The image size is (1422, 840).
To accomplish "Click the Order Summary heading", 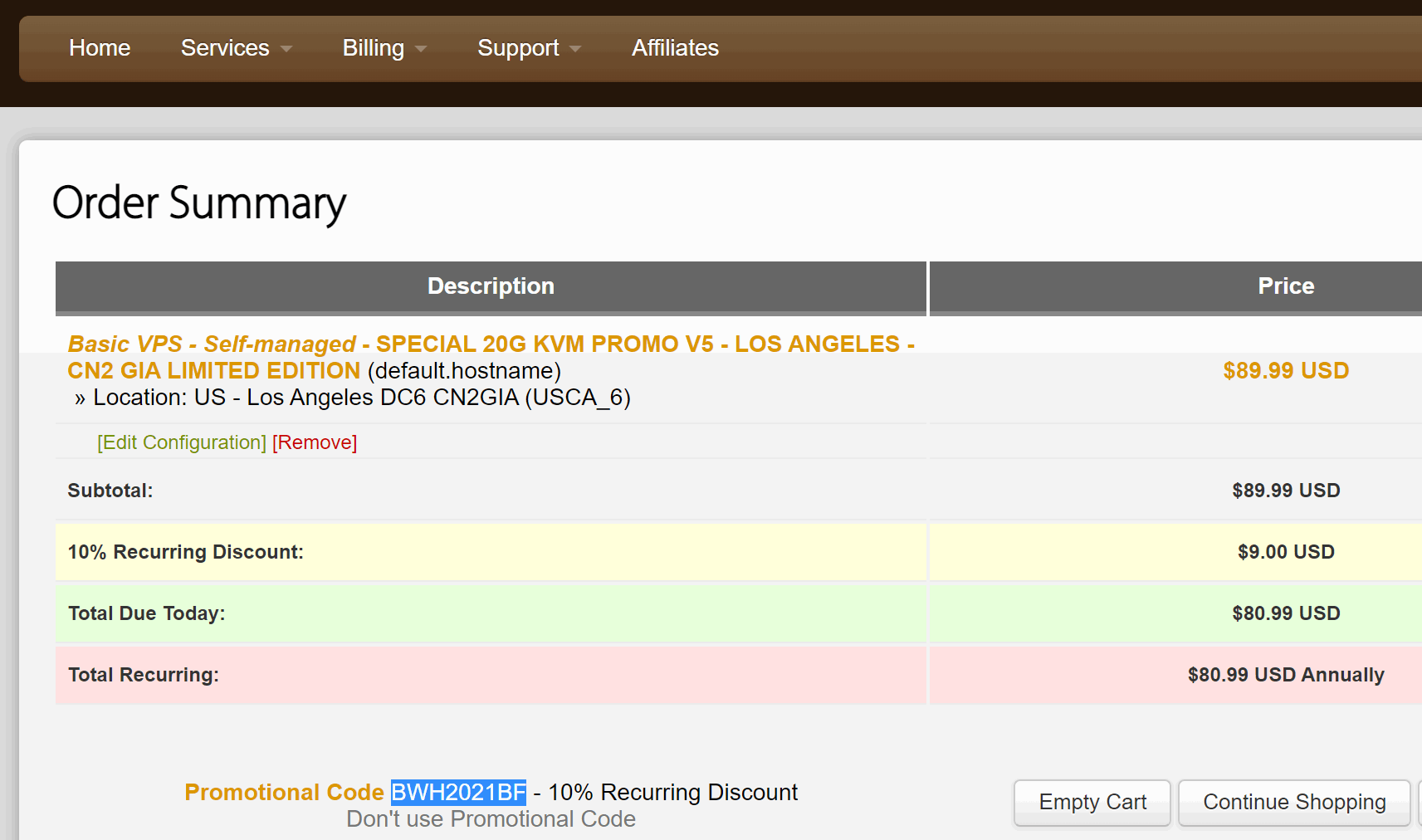I will 199,203.
